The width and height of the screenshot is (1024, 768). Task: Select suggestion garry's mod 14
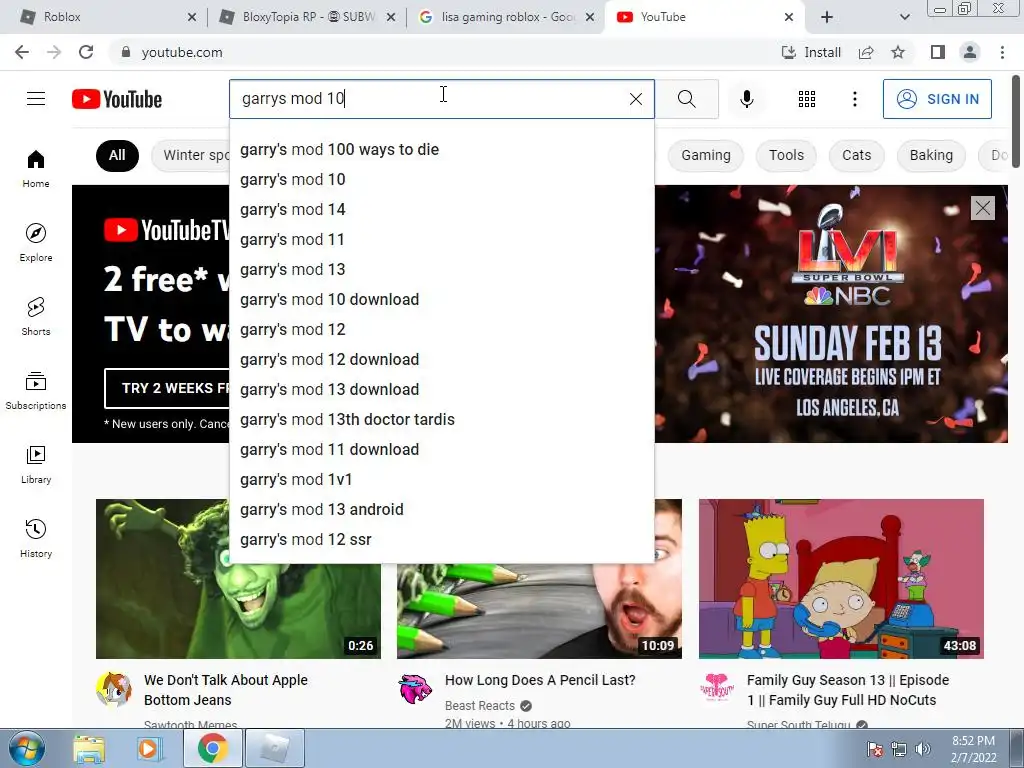441,210
